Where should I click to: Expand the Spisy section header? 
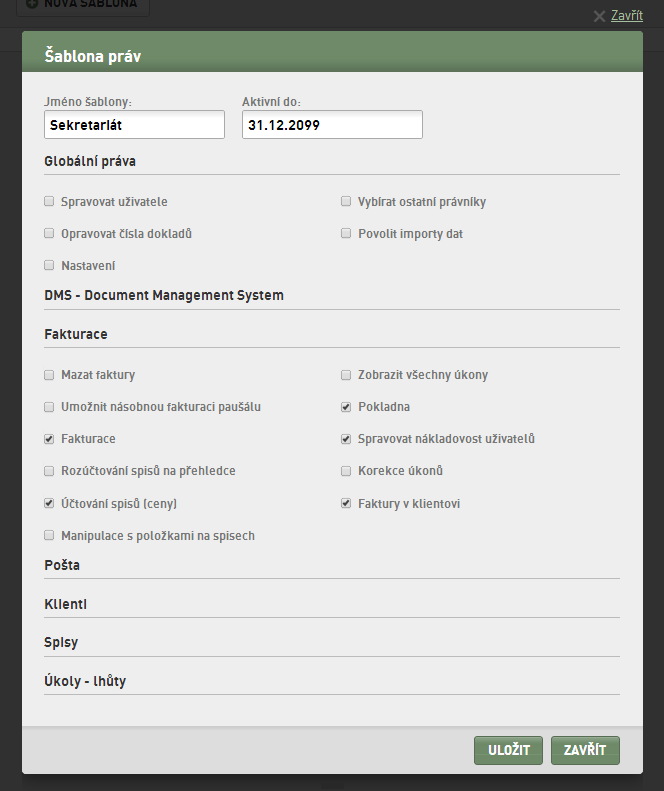pos(61,642)
